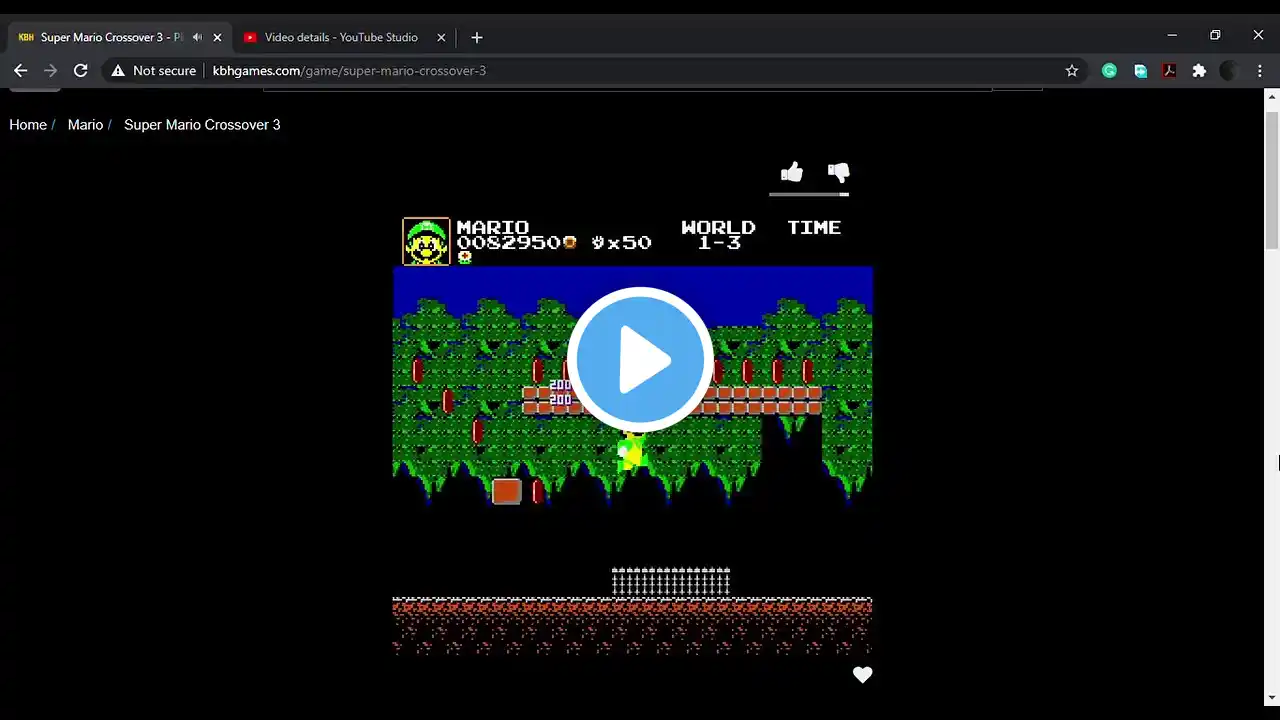The image size is (1280, 720).
Task: Open the Adobe Acrobat extension icon
Action: pyautogui.click(x=1169, y=71)
